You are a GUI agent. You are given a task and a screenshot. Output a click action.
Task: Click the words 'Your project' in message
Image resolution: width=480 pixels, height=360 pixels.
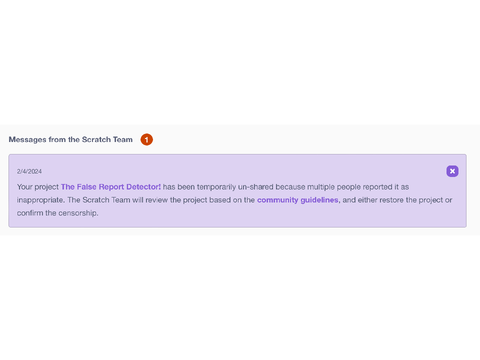point(38,187)
